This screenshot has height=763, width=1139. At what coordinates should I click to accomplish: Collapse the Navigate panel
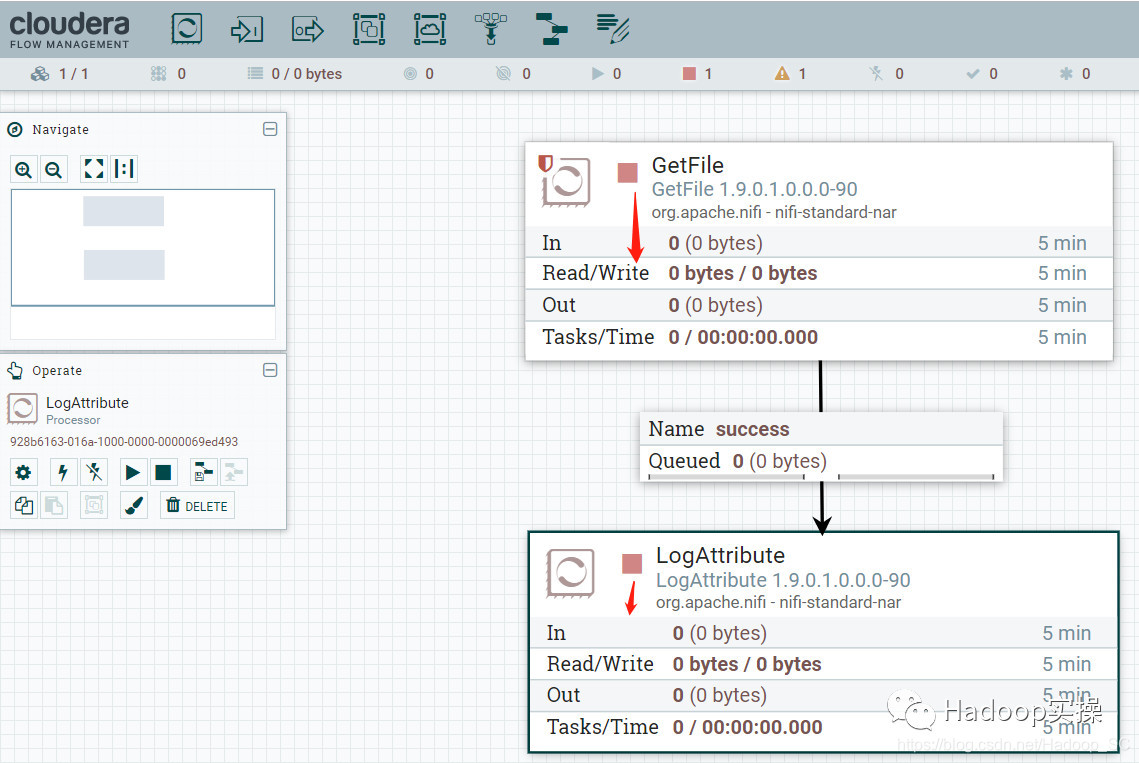(x=270, y=129)
